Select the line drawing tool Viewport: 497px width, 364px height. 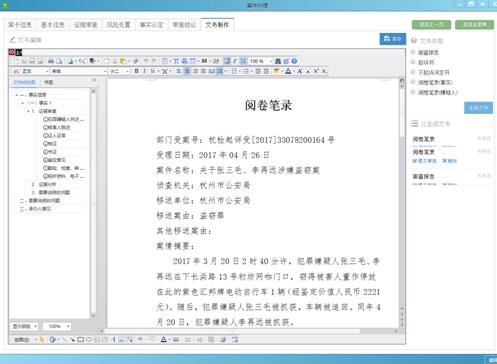click(64, 340)
